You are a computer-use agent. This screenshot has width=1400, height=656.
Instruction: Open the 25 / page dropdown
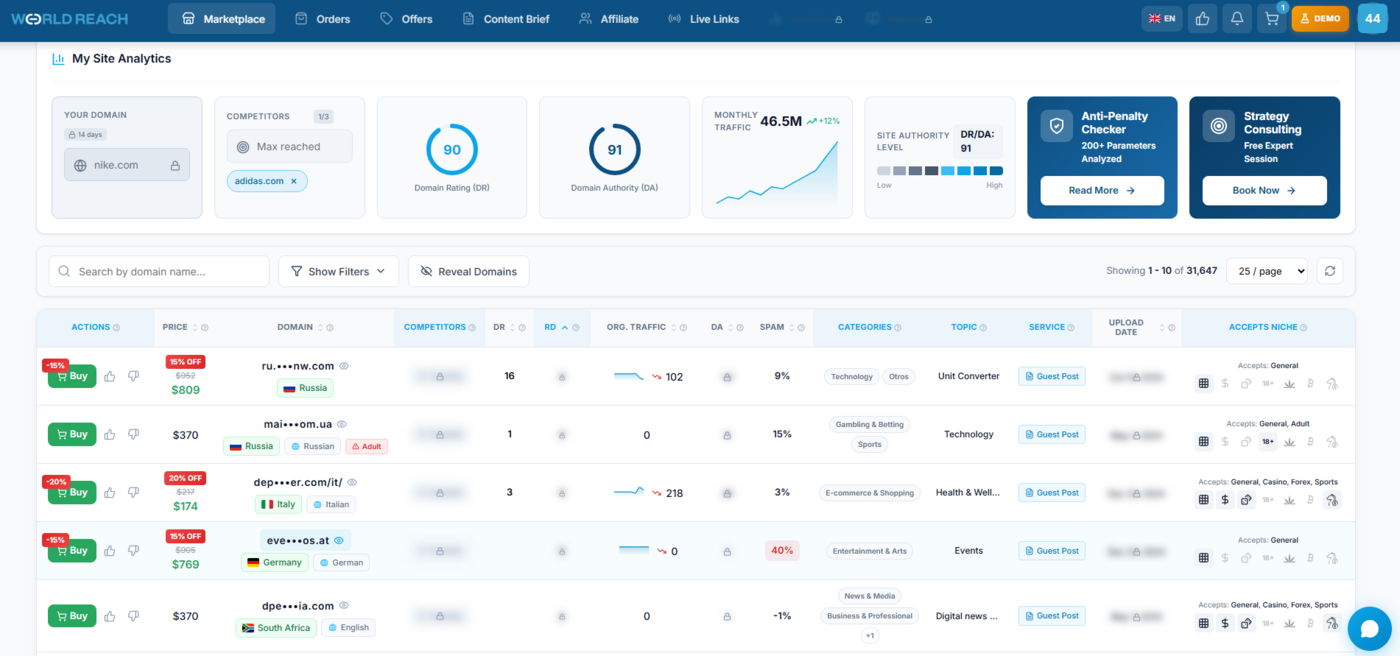click(x=1266, y=271)
